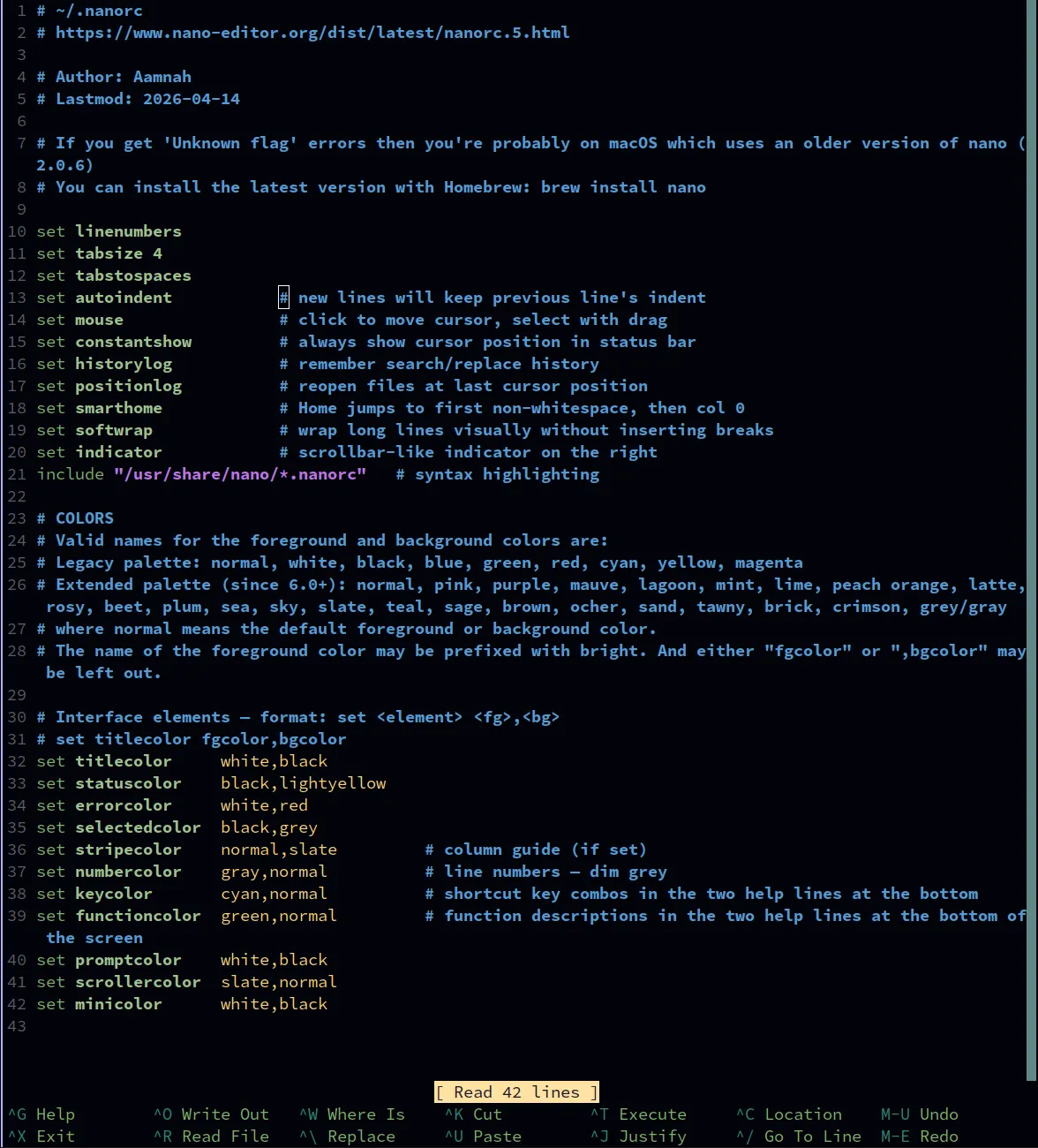
Task: Click 'gray,normal' numbercolor value
Action: [275, 872]
